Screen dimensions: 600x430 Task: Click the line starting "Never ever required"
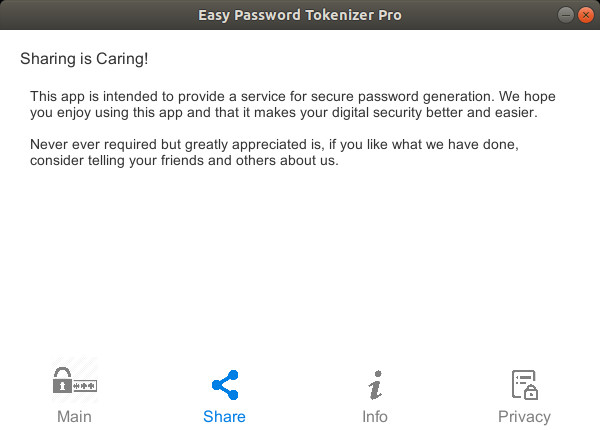274,145
